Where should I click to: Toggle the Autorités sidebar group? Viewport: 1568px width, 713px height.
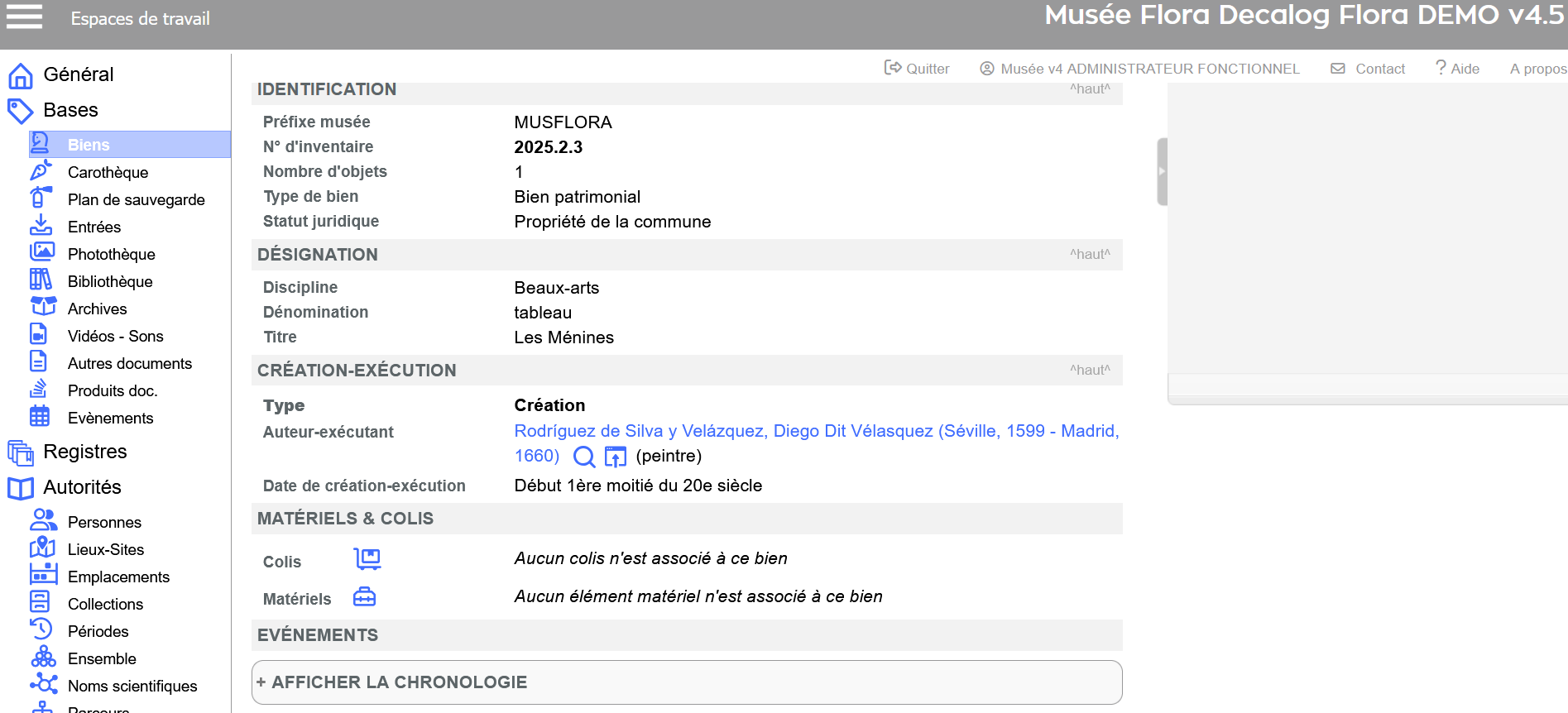pyautogui.click(x=82, y=487)
